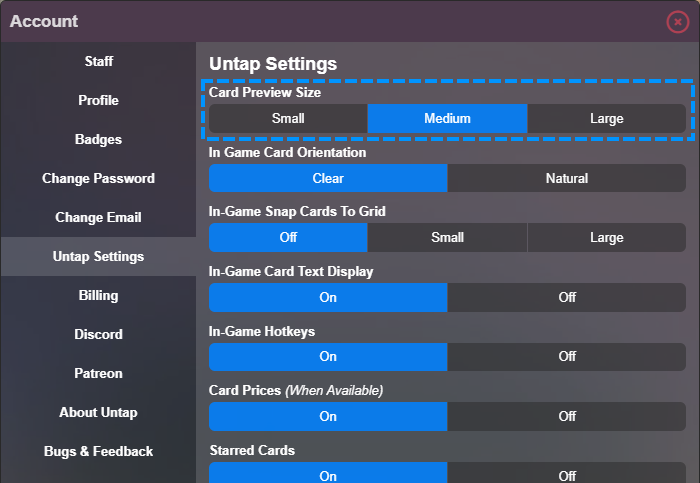Open the Change Password page
700x483 pixels.
pyautogui.click(x=98, y=178)
